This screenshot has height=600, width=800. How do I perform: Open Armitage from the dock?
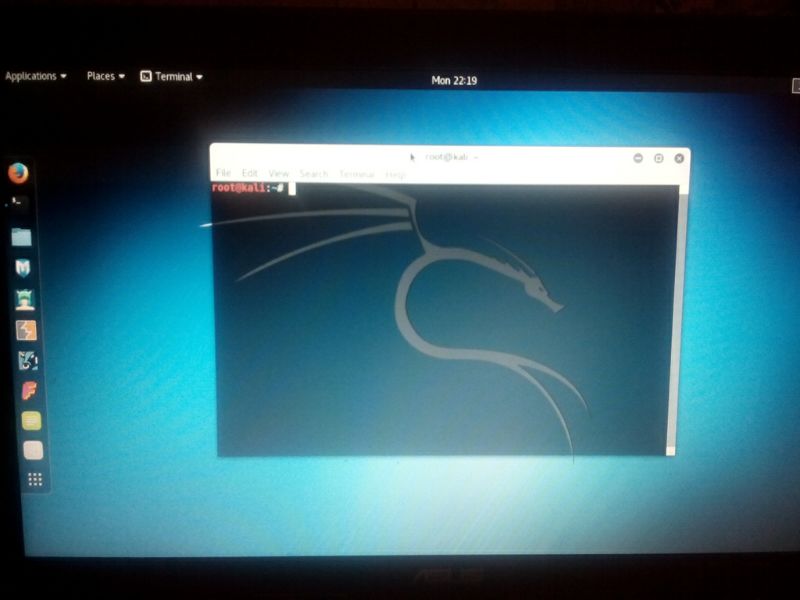(x=24, y=298)
